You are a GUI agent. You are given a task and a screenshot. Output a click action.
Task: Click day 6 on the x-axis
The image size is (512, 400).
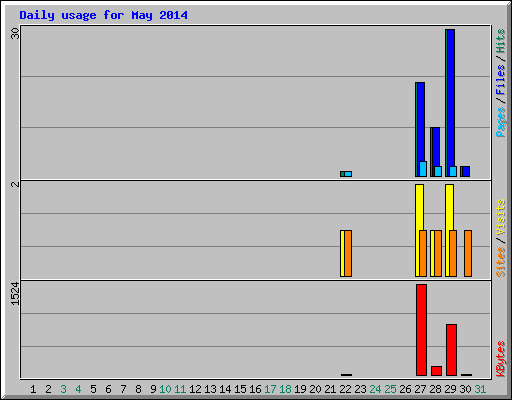[108, 389]
